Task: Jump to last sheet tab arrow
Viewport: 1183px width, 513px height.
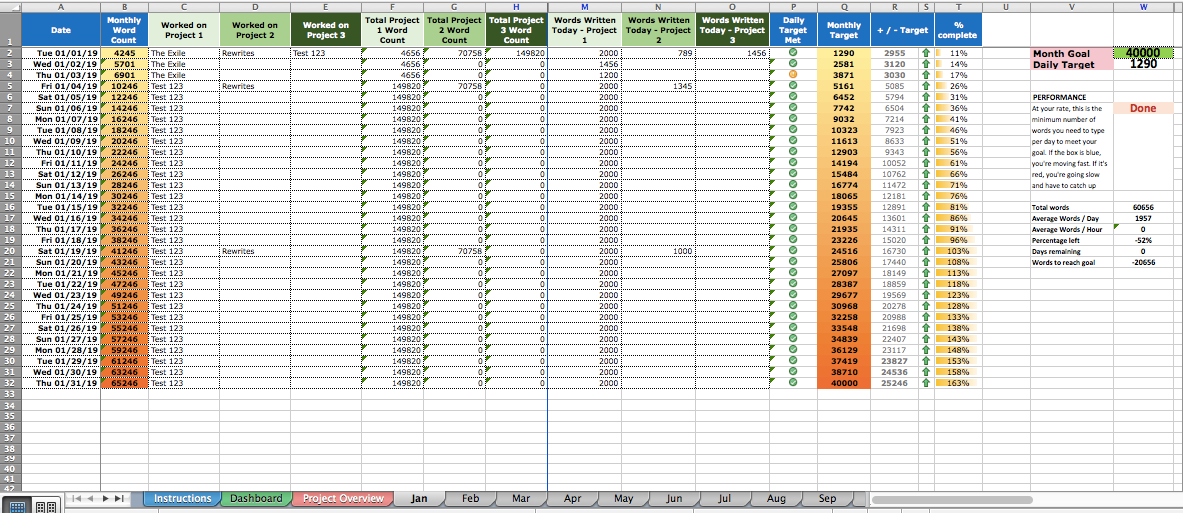Action: click(x=121, y=499)
